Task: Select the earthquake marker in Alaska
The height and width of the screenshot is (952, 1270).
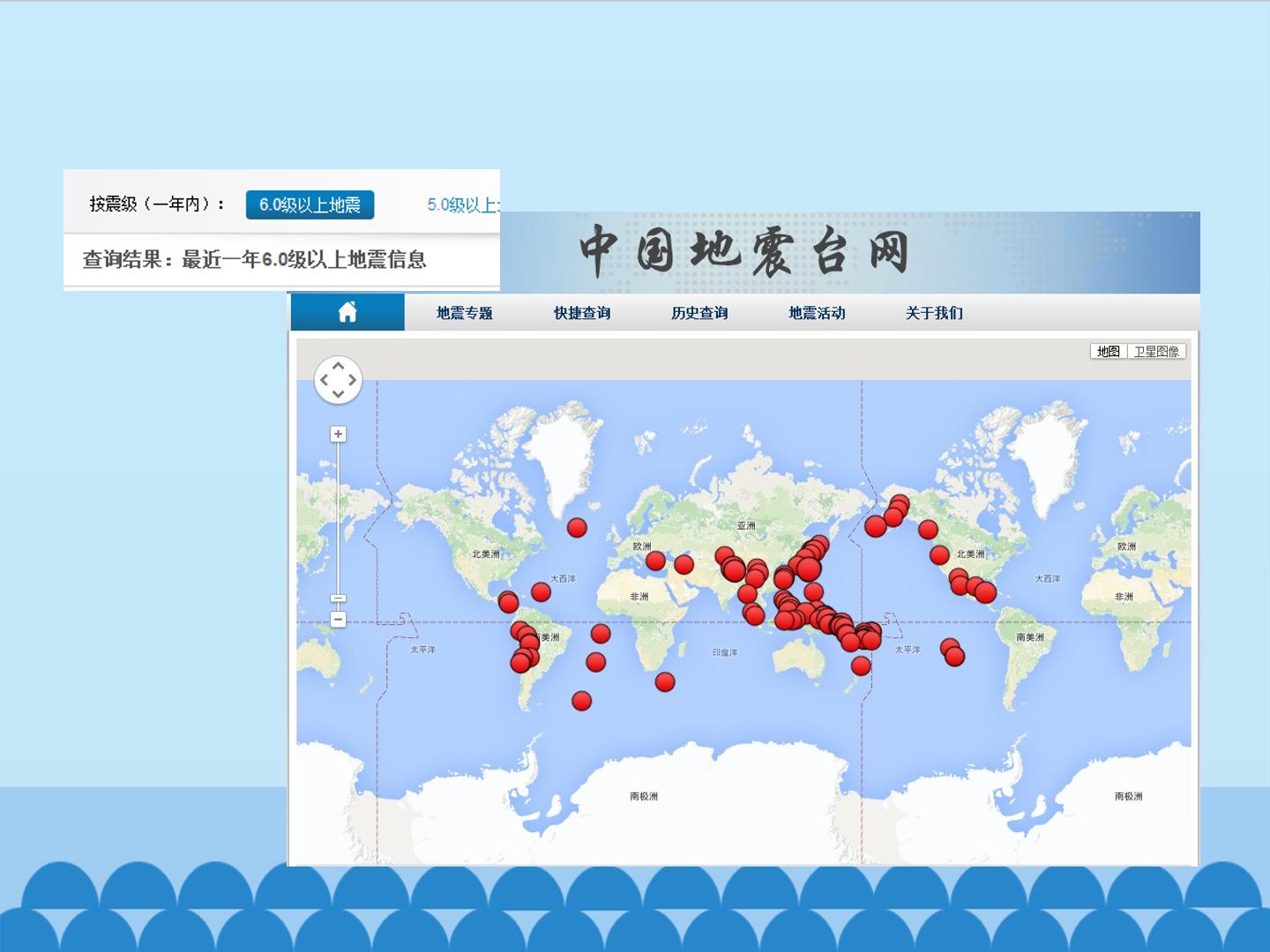Action: [x=899, y=505]
